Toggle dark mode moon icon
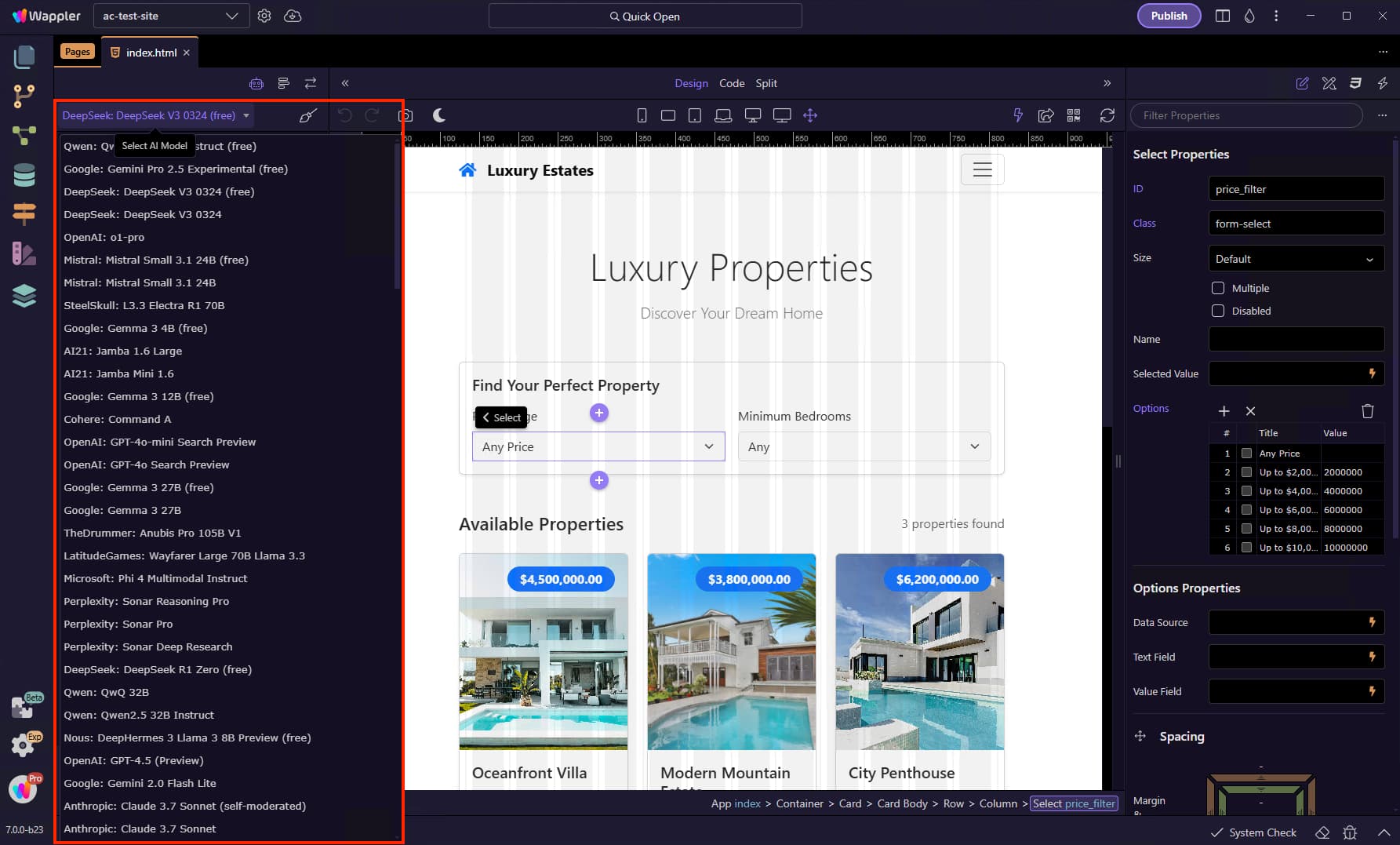 [439, 115]
